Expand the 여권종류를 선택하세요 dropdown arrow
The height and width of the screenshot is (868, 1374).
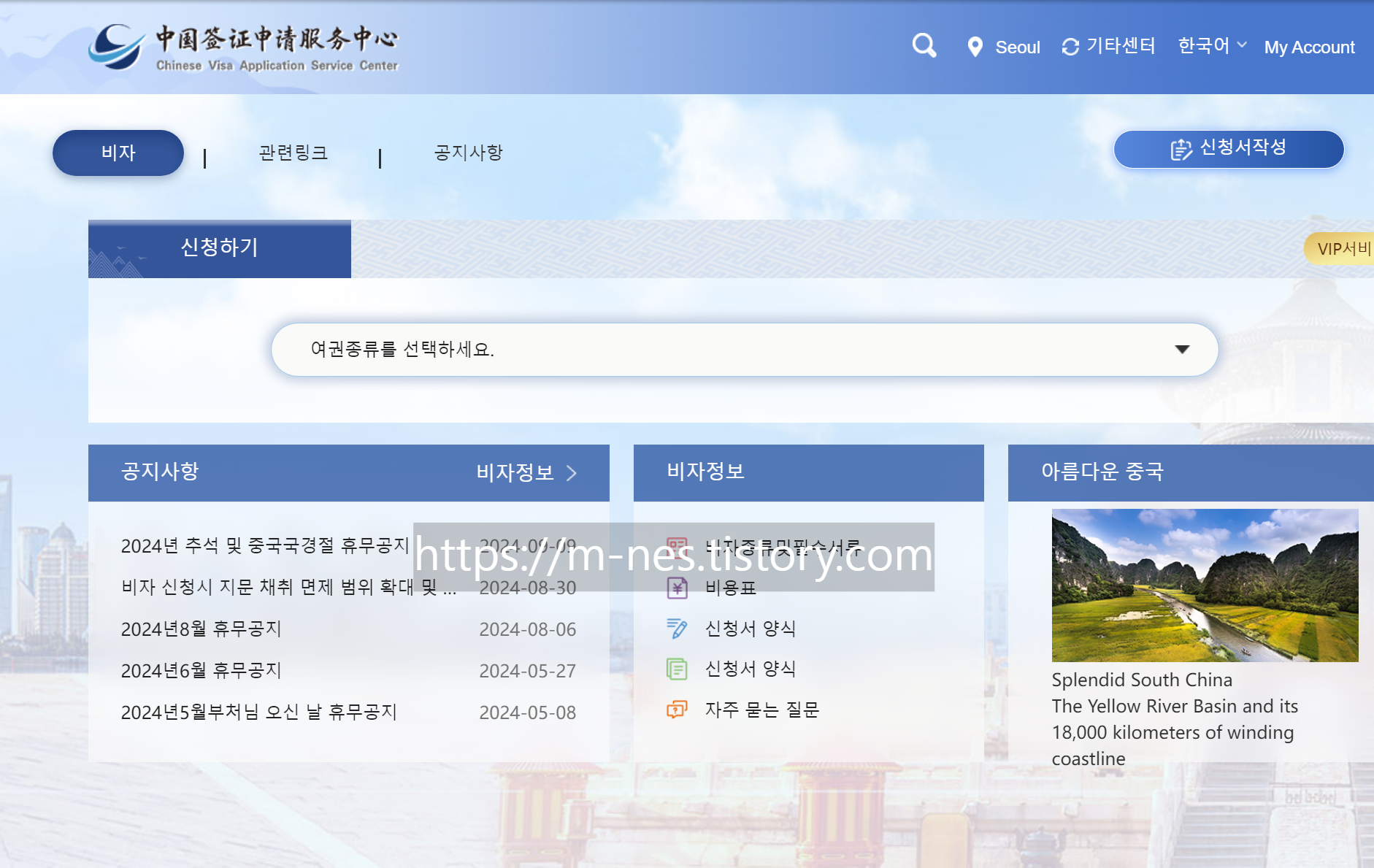tap(1182, 350)
